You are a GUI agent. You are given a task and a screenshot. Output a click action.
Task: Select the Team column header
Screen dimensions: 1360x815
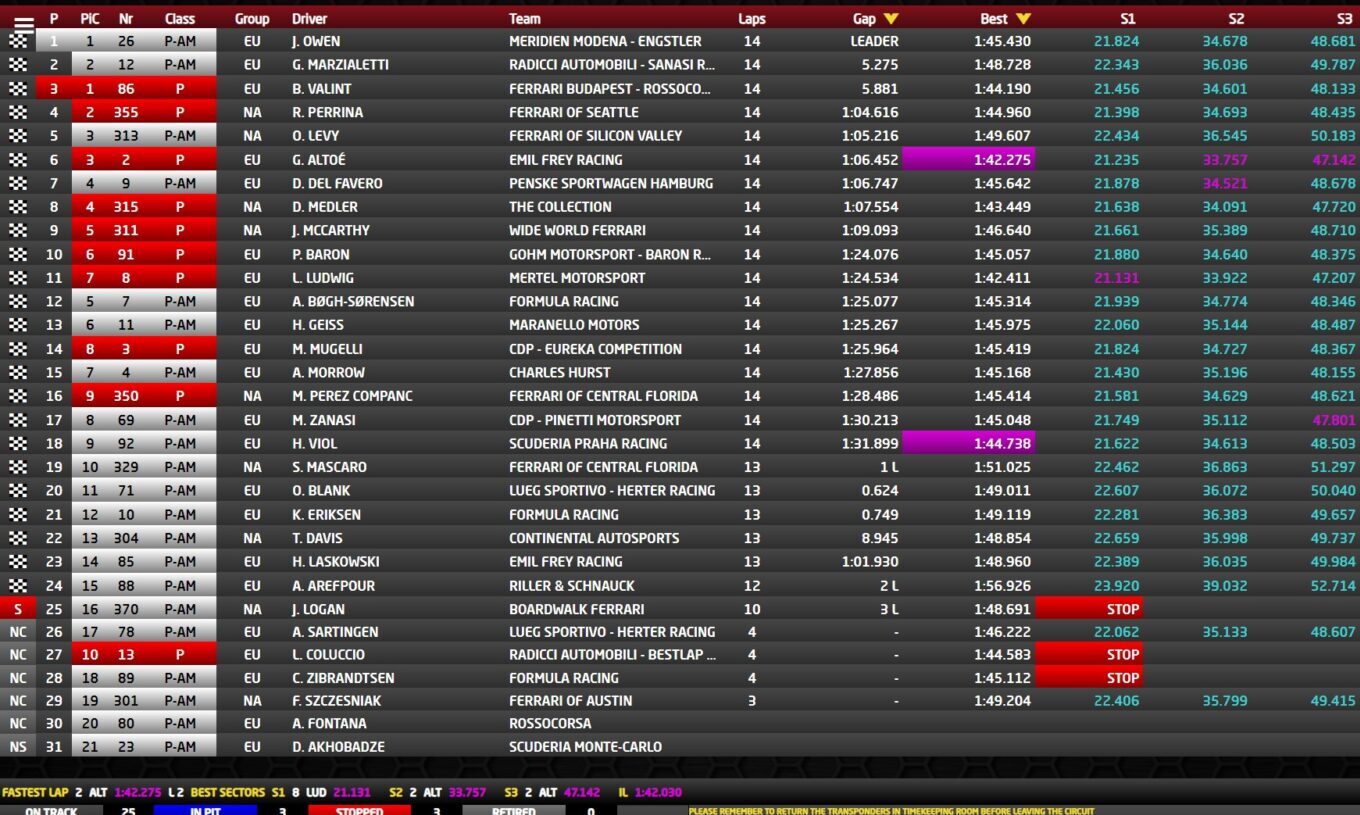click(525, 19)
